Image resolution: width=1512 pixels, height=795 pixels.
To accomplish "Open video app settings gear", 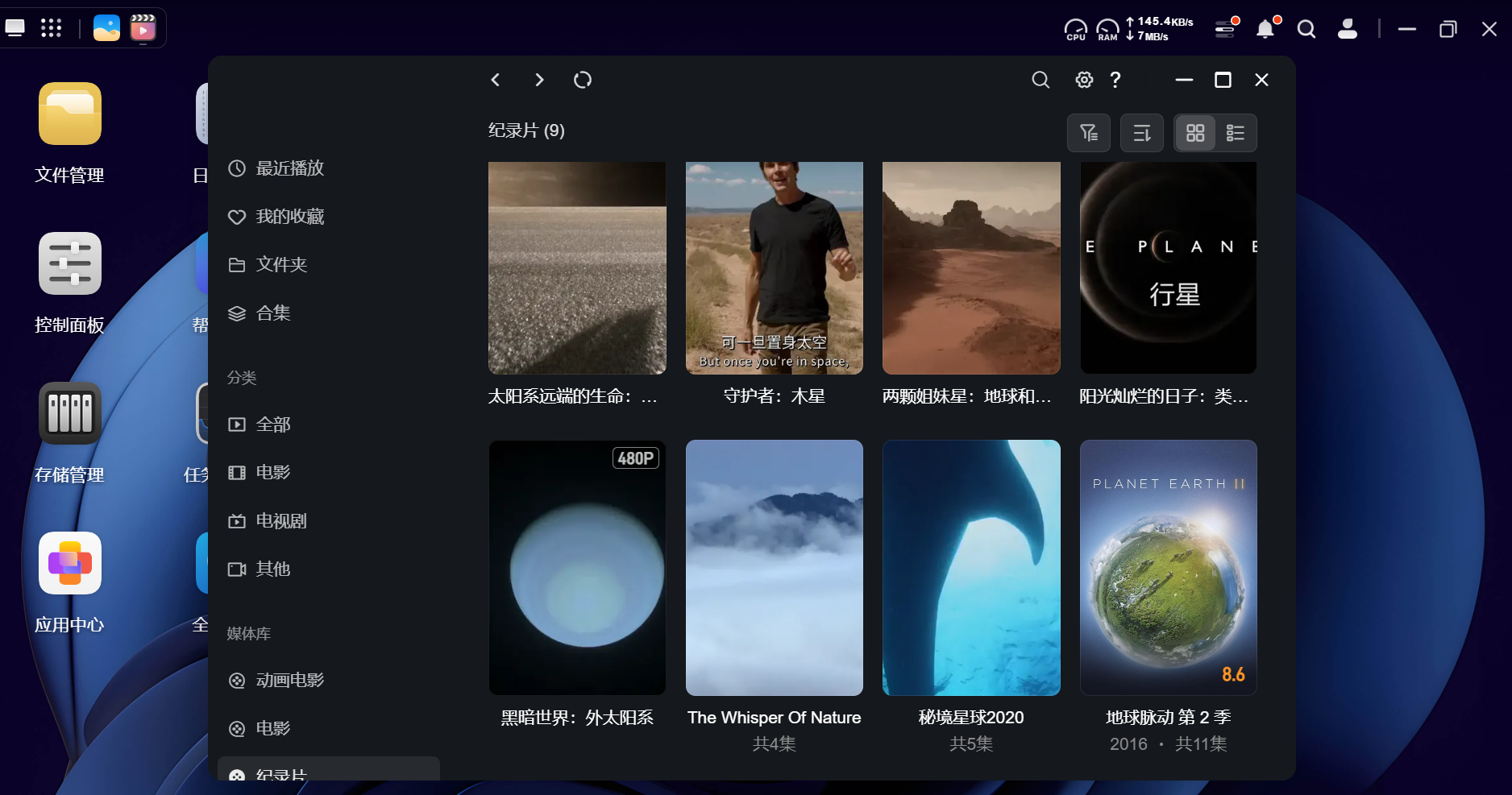I will tap(1084, 80).
